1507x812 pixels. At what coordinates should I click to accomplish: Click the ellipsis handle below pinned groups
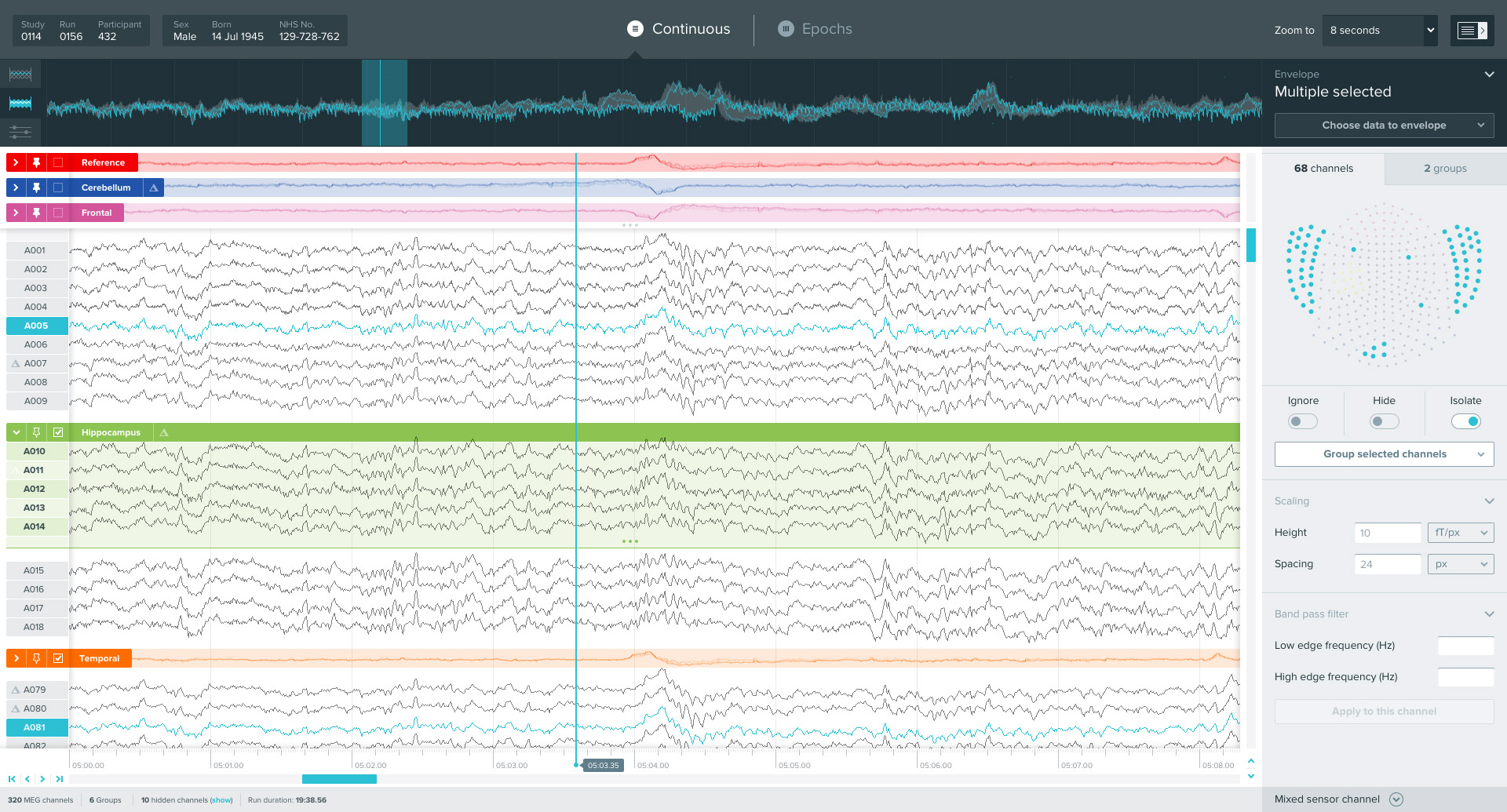click(x=629, y=225)
